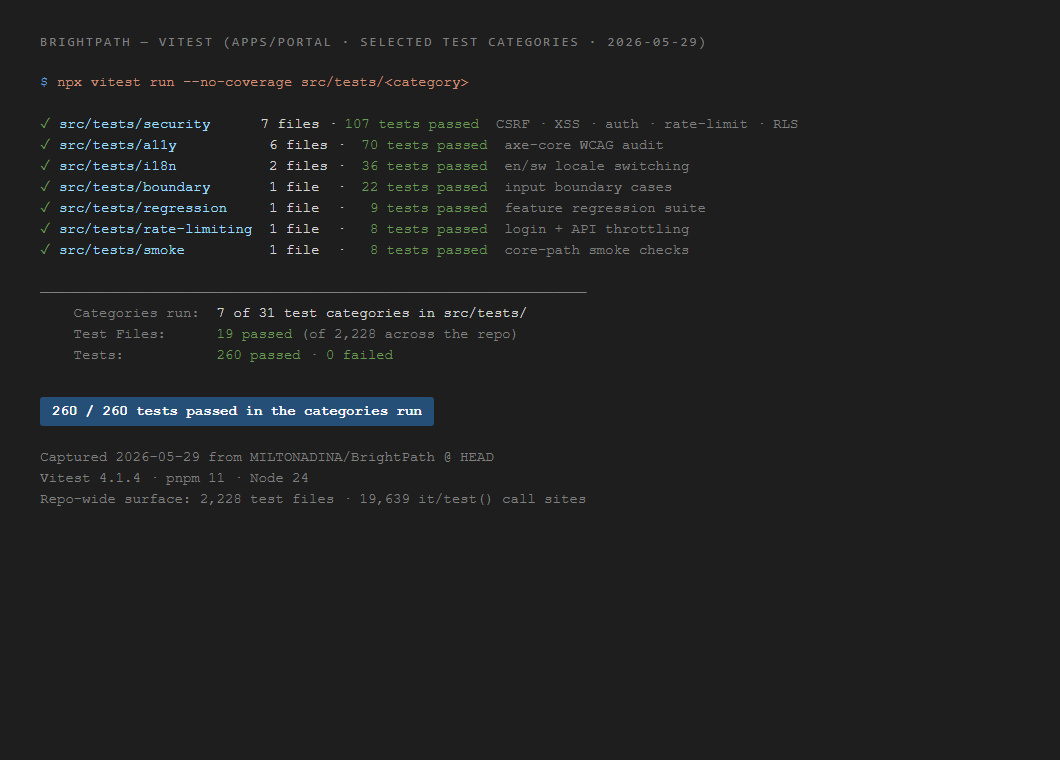Select the src/tests/rate-limiting path
This screenshot has width=1060, height=760.
point(155,229)
